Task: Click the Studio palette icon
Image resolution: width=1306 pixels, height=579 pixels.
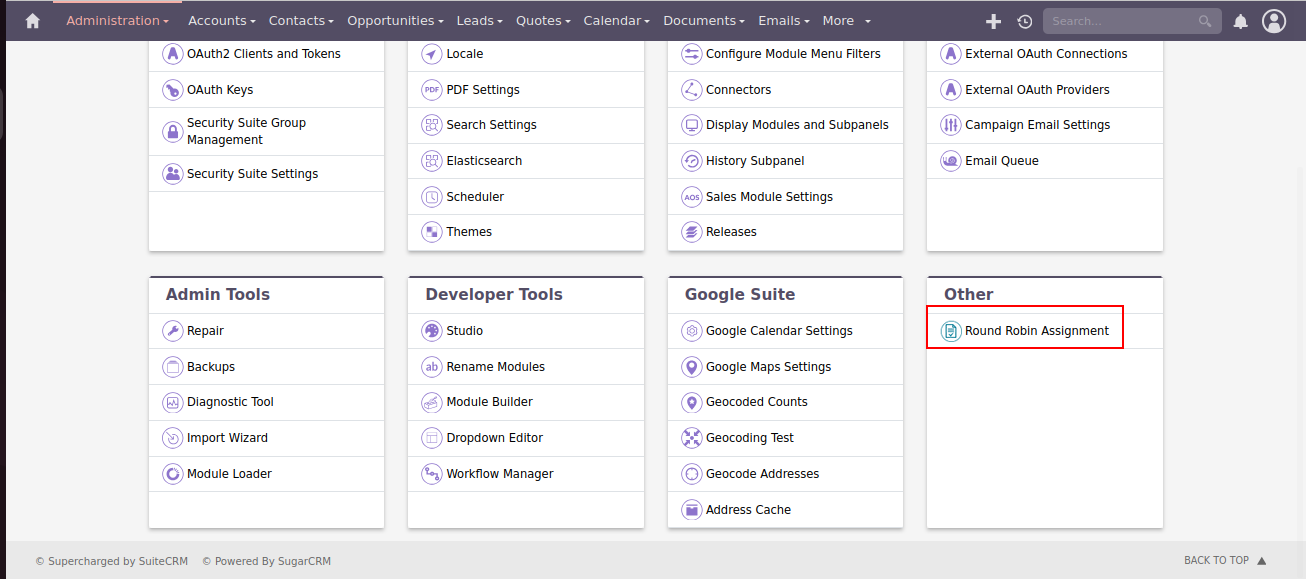Action: 431,331
